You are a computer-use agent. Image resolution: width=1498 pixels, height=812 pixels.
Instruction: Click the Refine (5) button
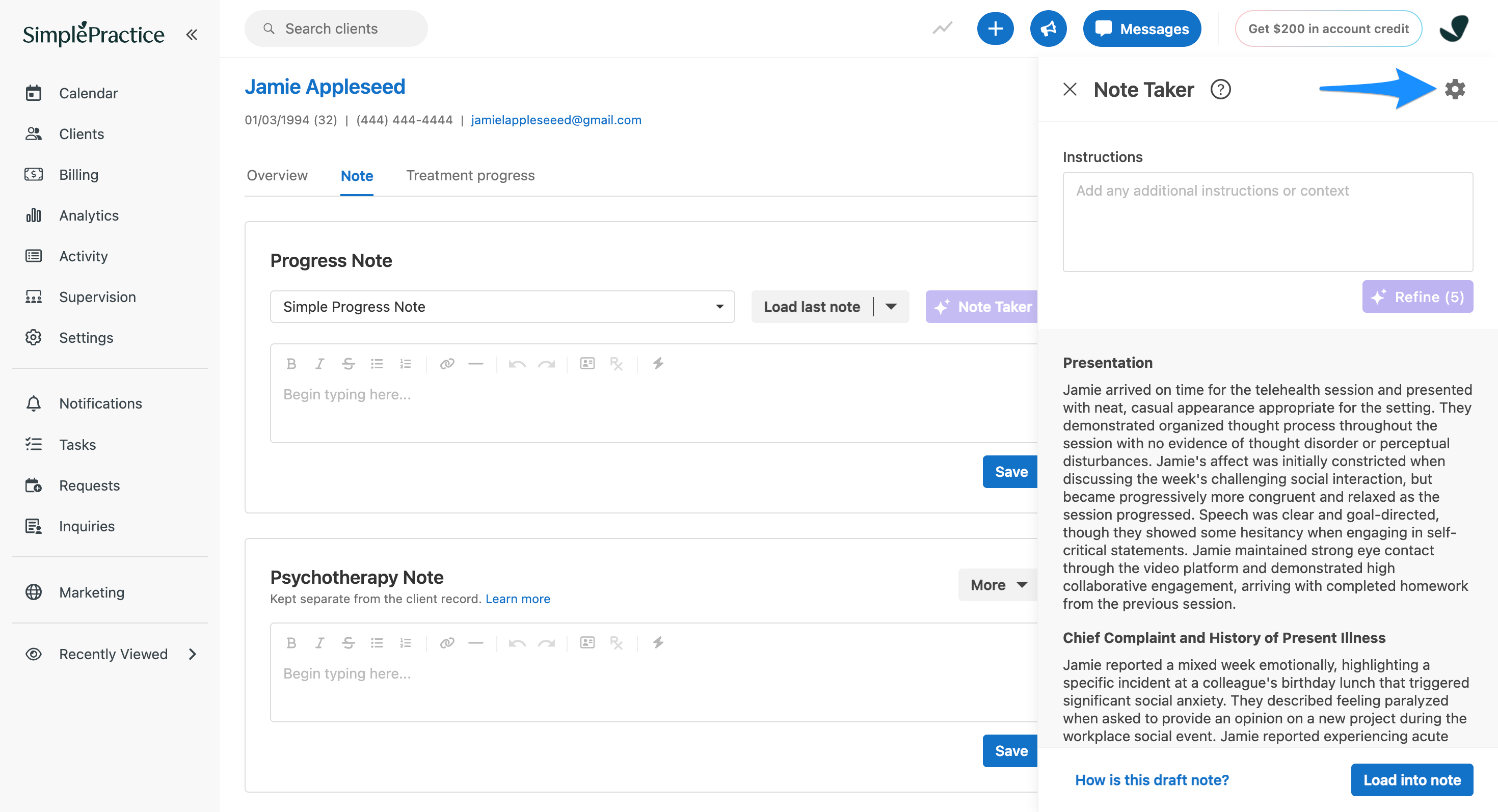pos(1417,296)
